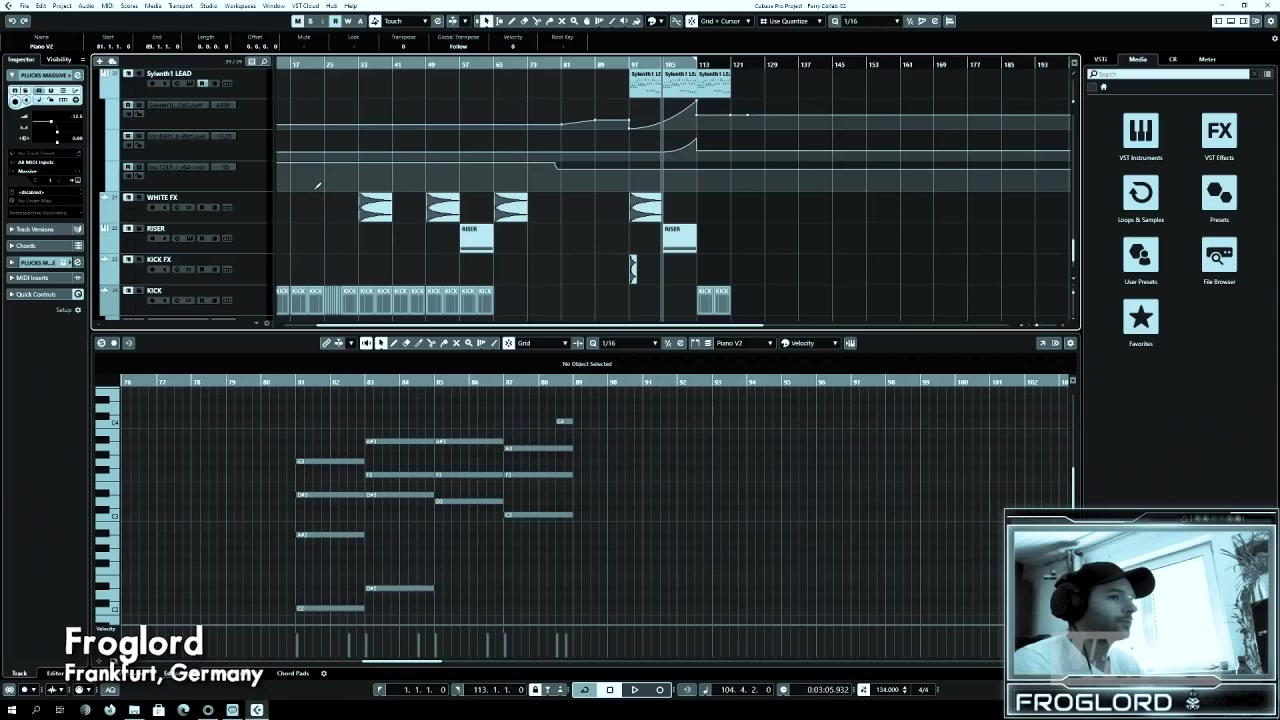Expand the Track Versions inspector section

(46, 229)
